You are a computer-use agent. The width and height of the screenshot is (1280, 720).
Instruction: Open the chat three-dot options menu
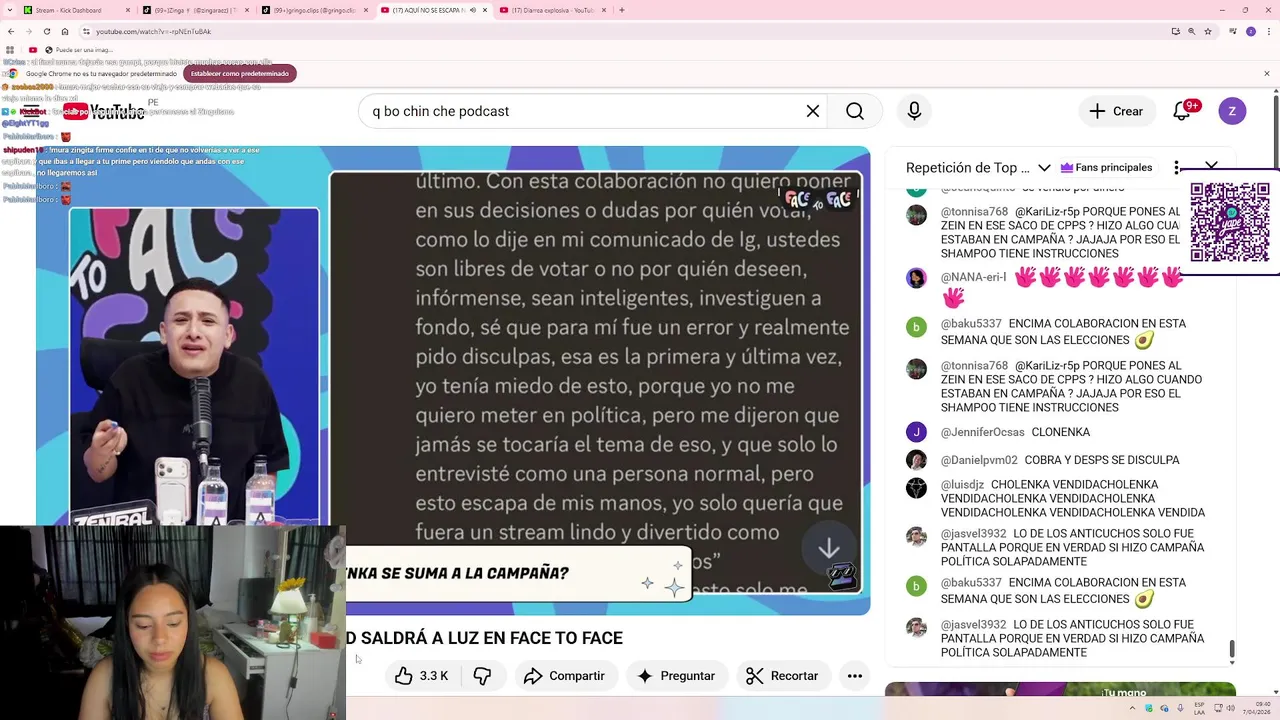(x=1177, y=168)
